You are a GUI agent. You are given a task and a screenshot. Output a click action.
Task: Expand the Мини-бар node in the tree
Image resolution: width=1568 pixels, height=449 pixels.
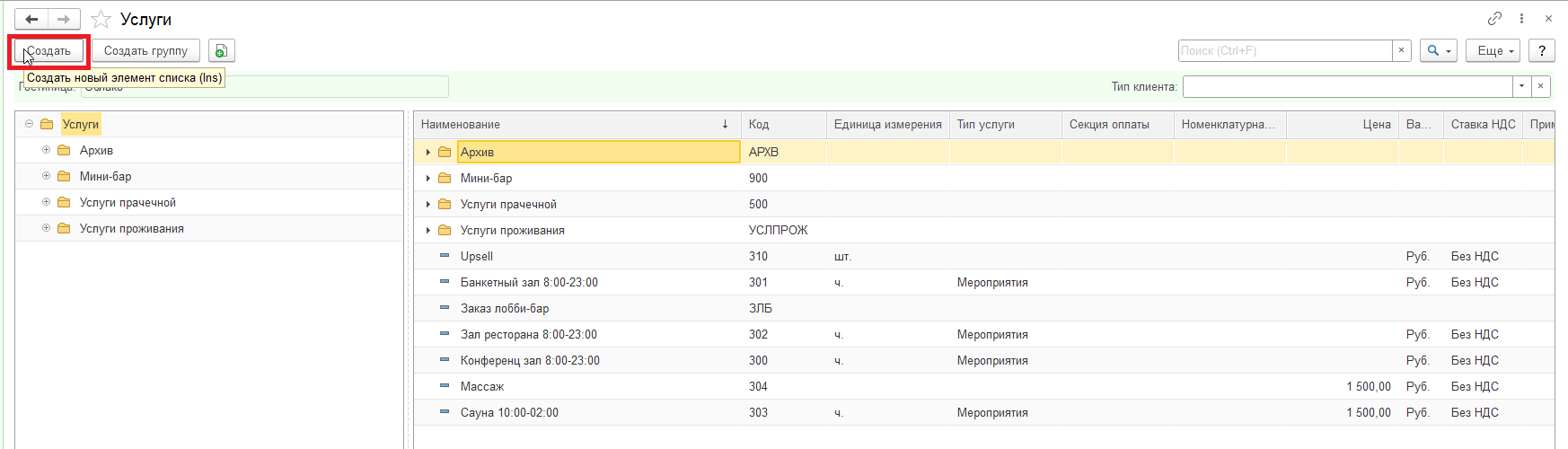coord(46,176)
